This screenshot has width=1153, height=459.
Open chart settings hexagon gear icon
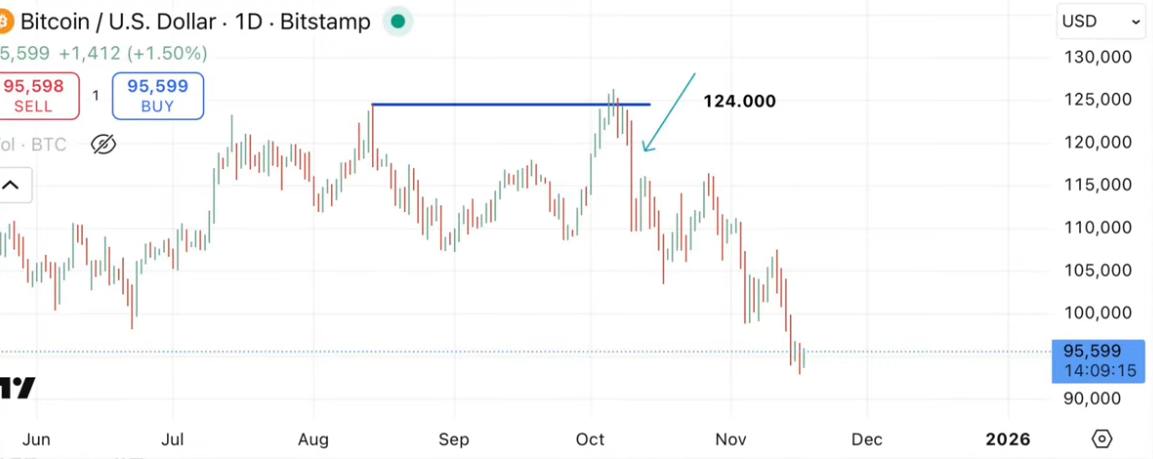(x=1101, y=439)
